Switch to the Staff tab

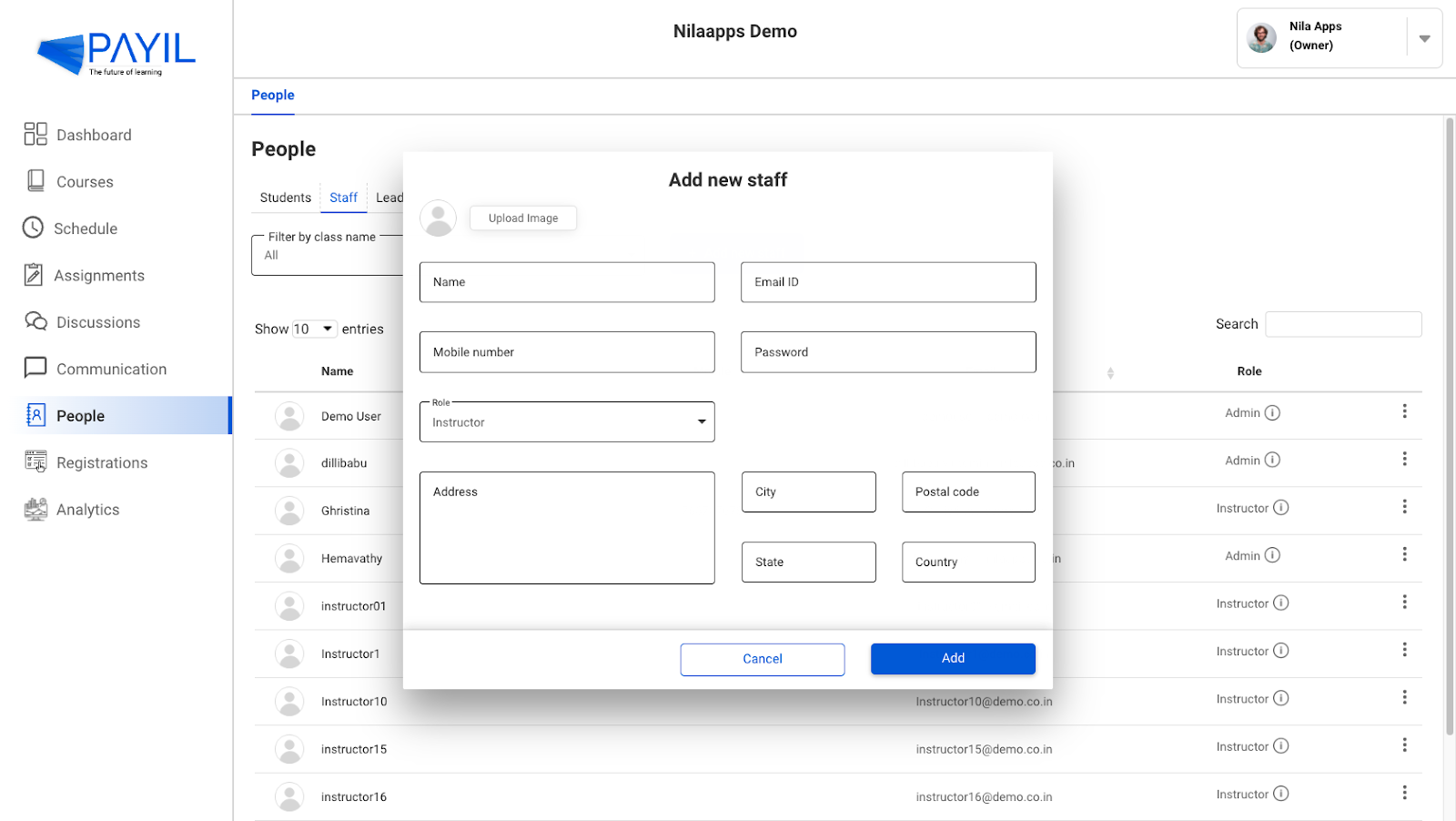point(343,198)
